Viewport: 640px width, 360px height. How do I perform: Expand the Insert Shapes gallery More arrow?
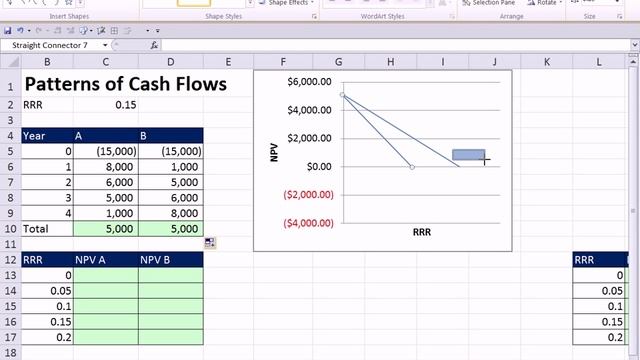[80, 3]
